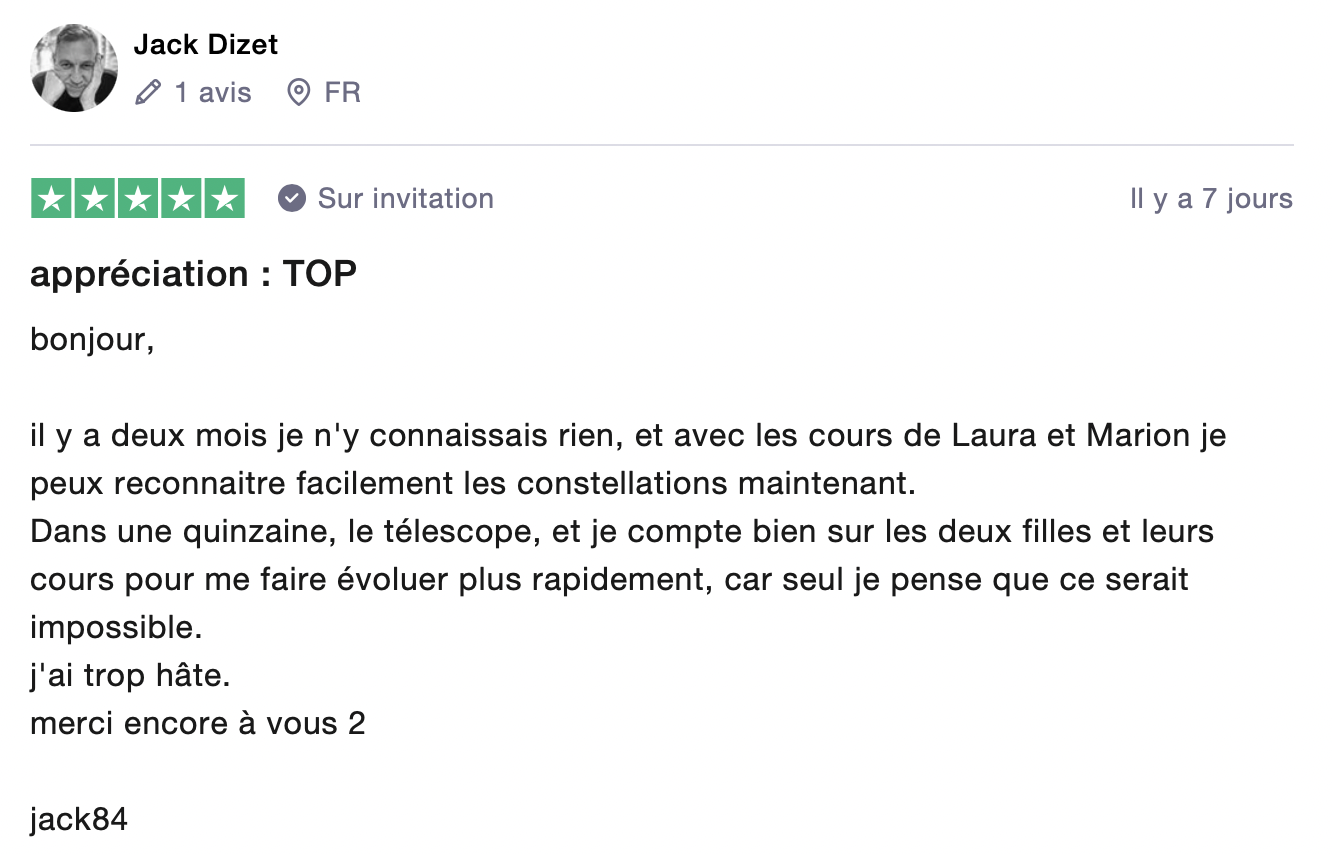1332x854 pixels.
Task: Click the first green rating star
Action: pos(51,198)
